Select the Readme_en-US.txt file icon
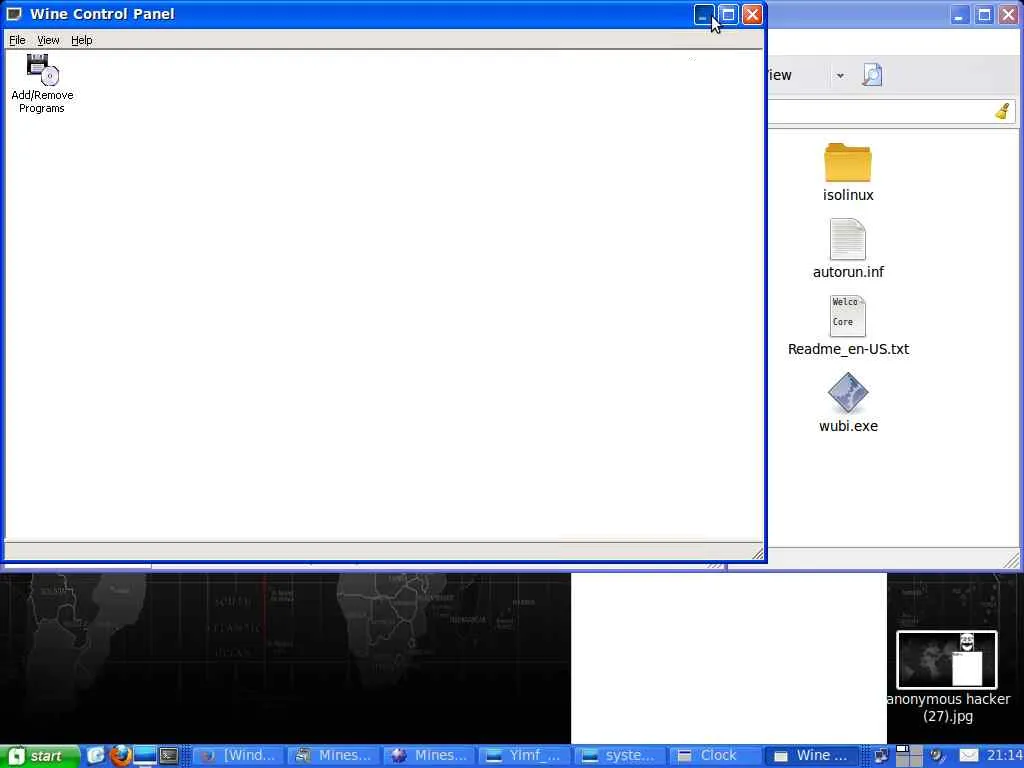Image resolution: width=1024 pixels, height=768 pixels. (848, 316)
